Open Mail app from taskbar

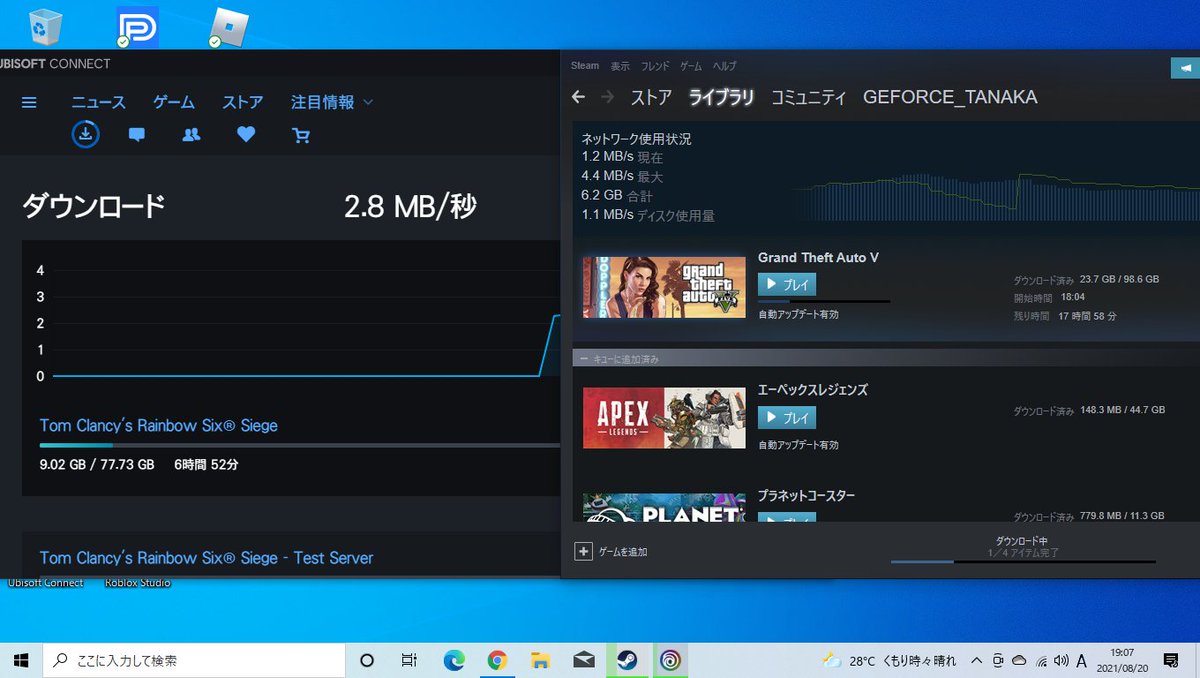point(584,660)
